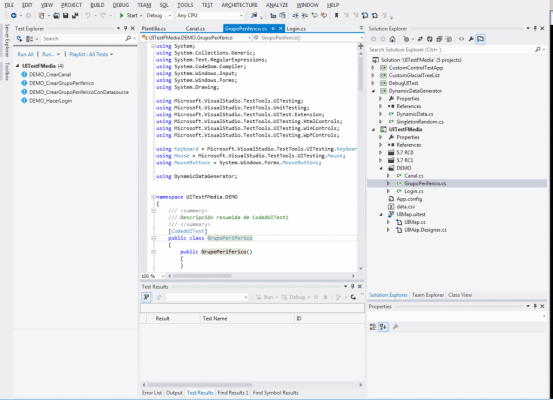553x400 pixels.
Task: Click the Save All icon
Action: 75,16
